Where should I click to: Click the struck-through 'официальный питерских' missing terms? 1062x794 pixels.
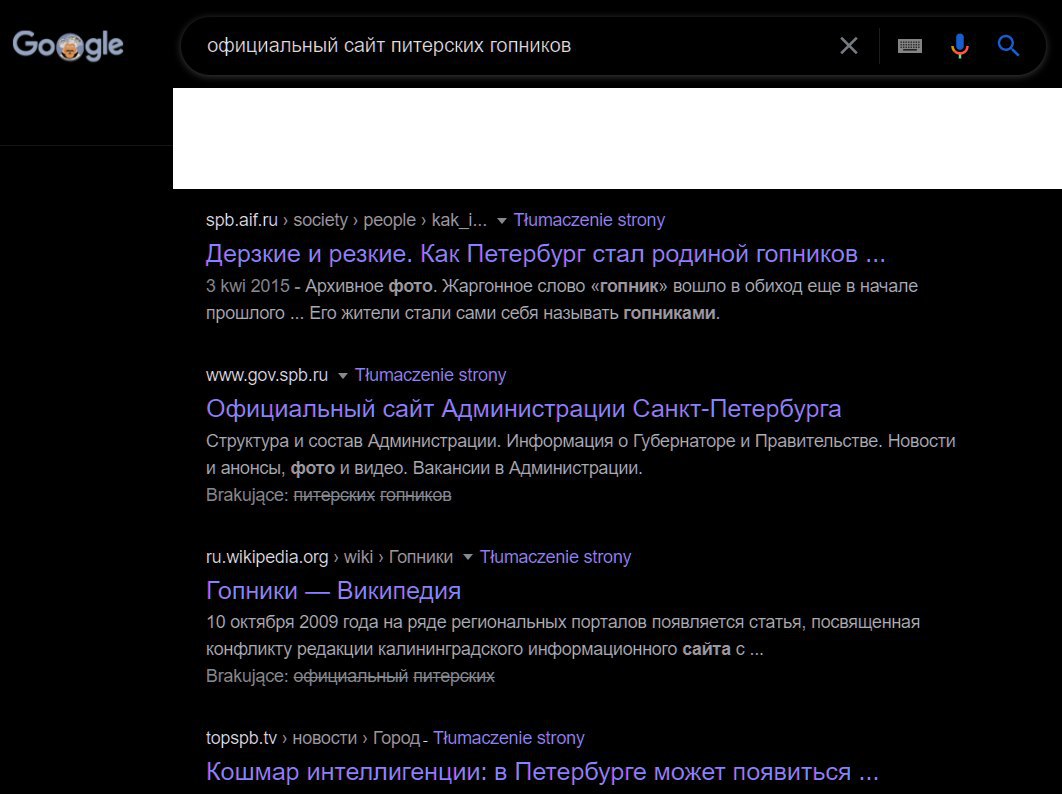394,676
